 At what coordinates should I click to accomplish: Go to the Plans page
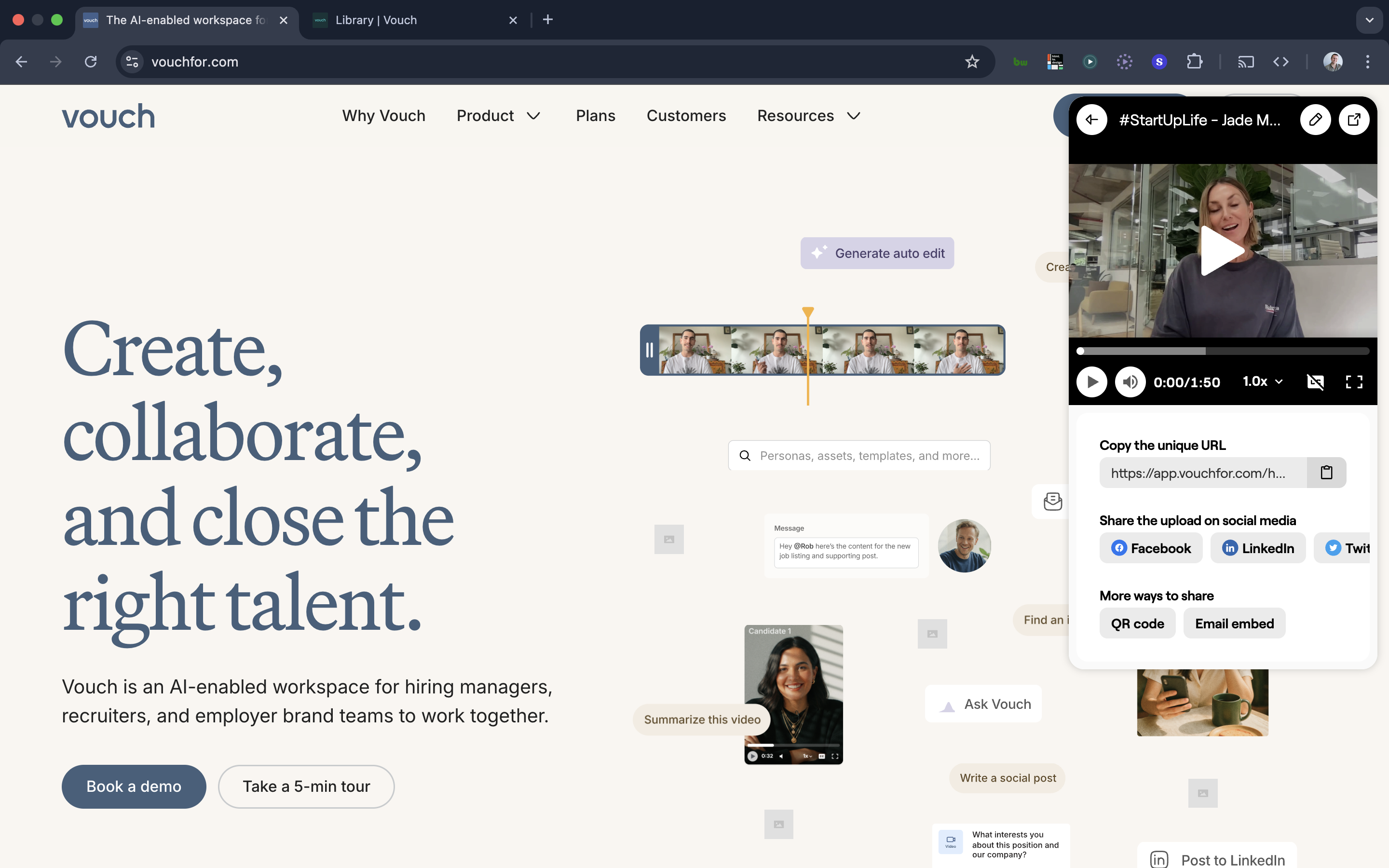[595, 116]
